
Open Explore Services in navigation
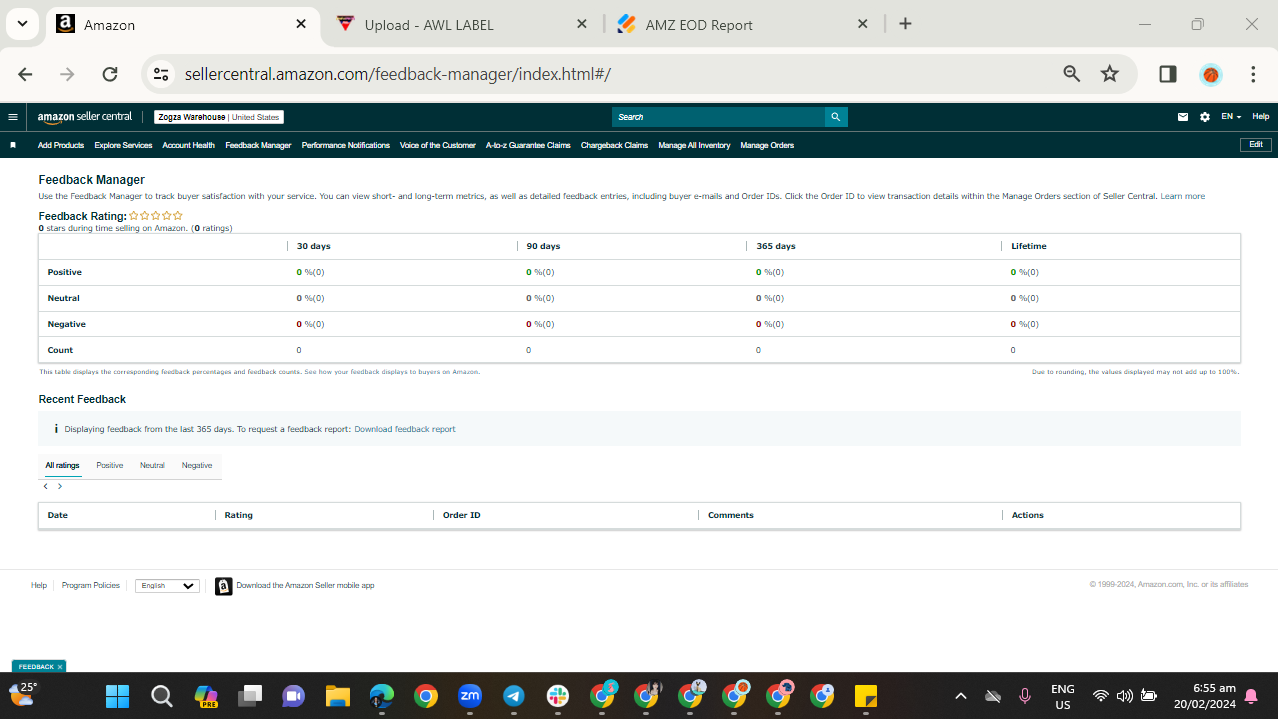coord(123,146)
